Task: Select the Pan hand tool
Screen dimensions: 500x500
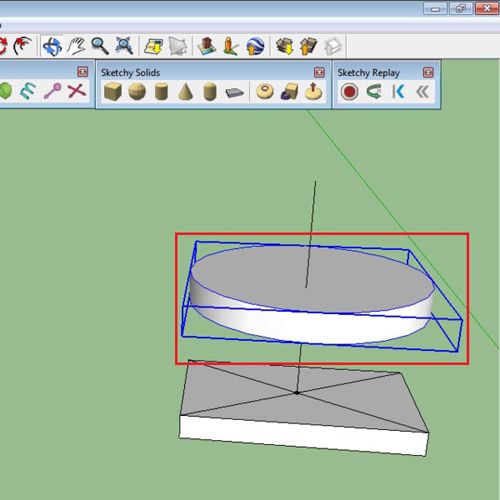Action: point(76,46)
